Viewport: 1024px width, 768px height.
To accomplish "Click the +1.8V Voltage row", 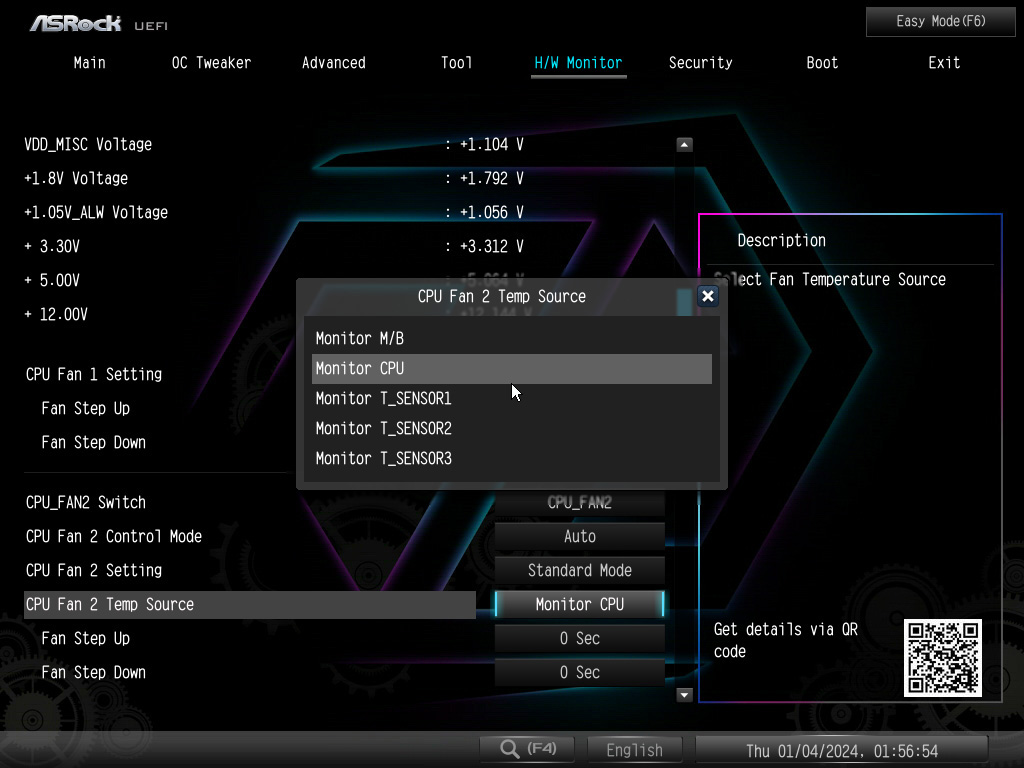I will (76, 178).
